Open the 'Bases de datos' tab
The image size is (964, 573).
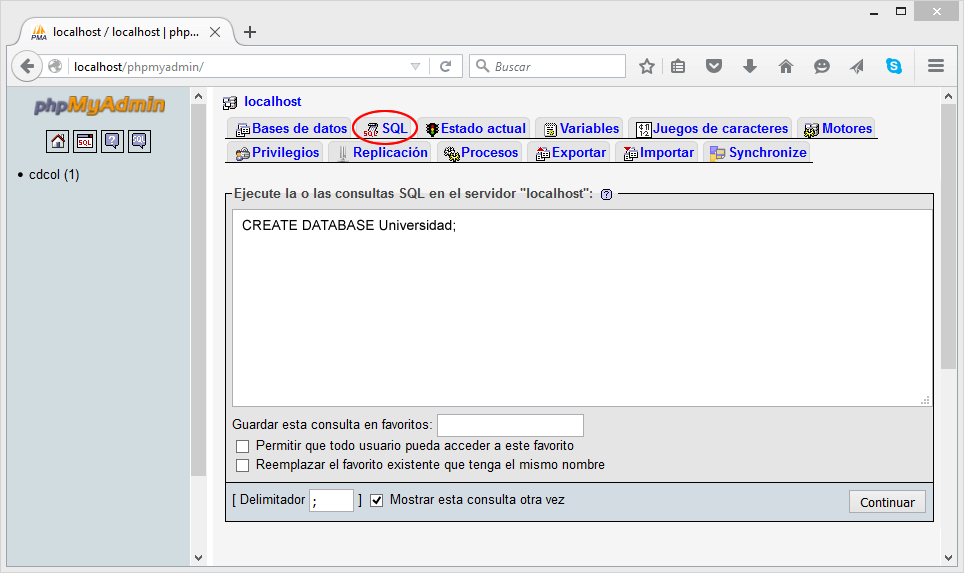click(x=291, y=128)
